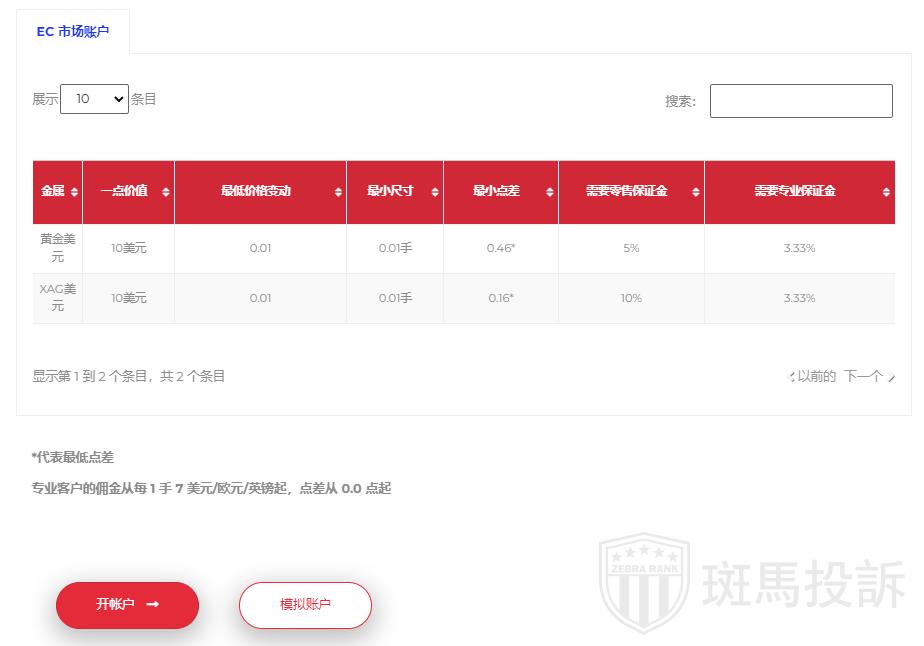Click the 需要零售保证金 header label
This screenshot has width=924, height=646.
click(x=626, y=191)
